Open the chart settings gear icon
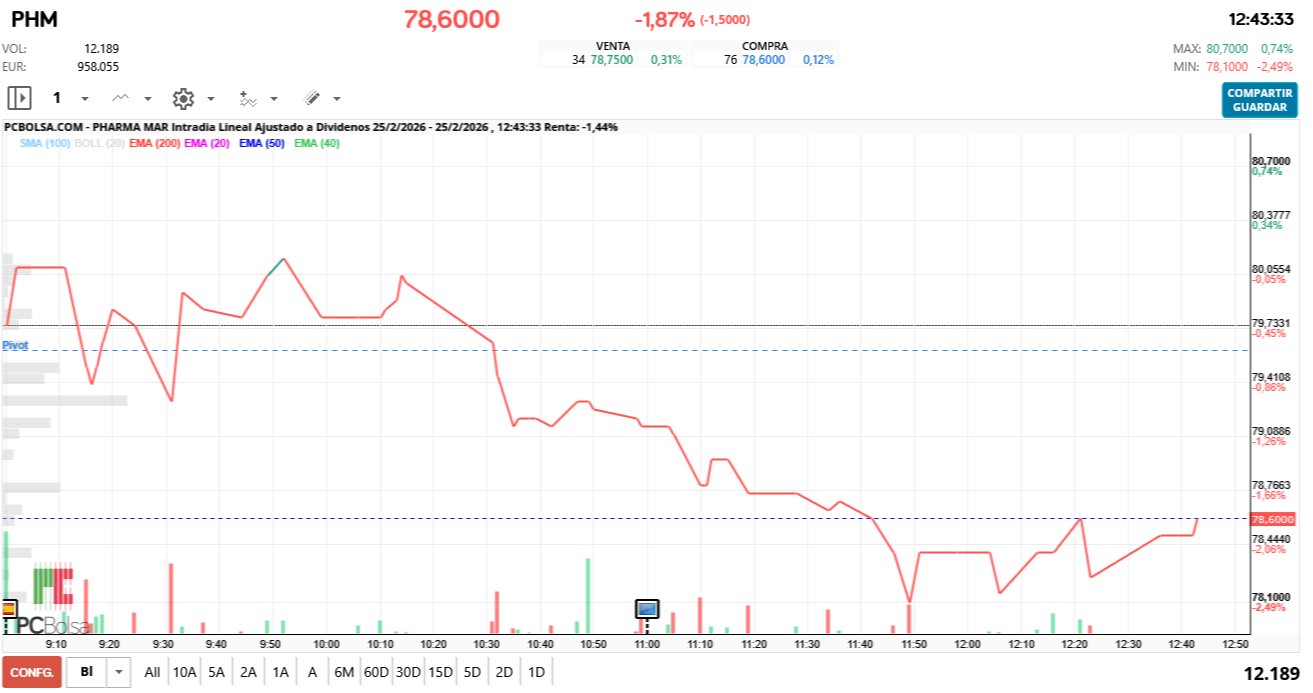The width and height of the screenshot is (1313, 693). coord(183,98)
